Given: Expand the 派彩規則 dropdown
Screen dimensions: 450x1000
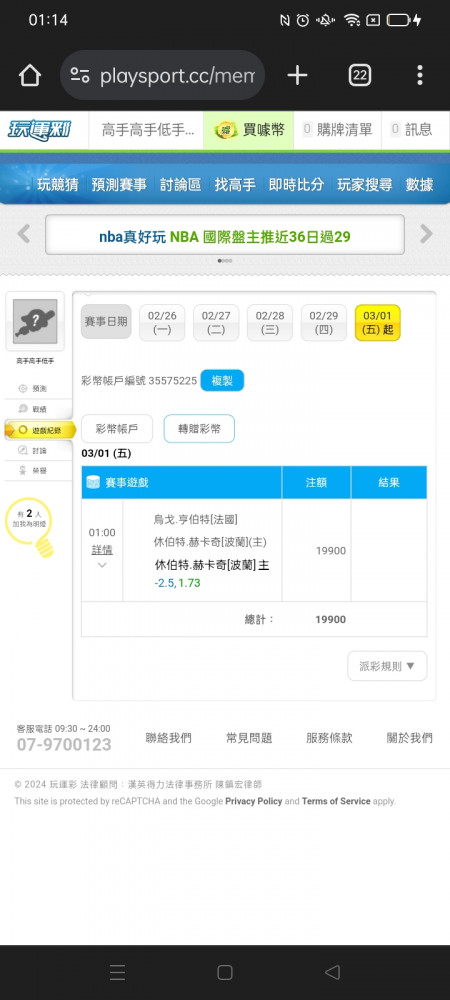Looking at the screenshot, I should point(387,666).
